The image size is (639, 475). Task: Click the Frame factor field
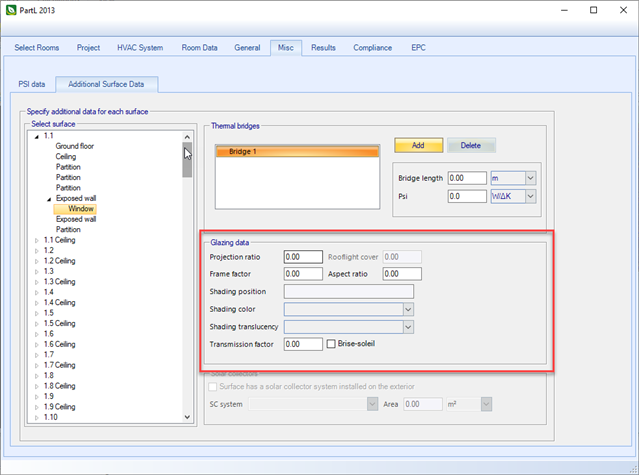303,274
